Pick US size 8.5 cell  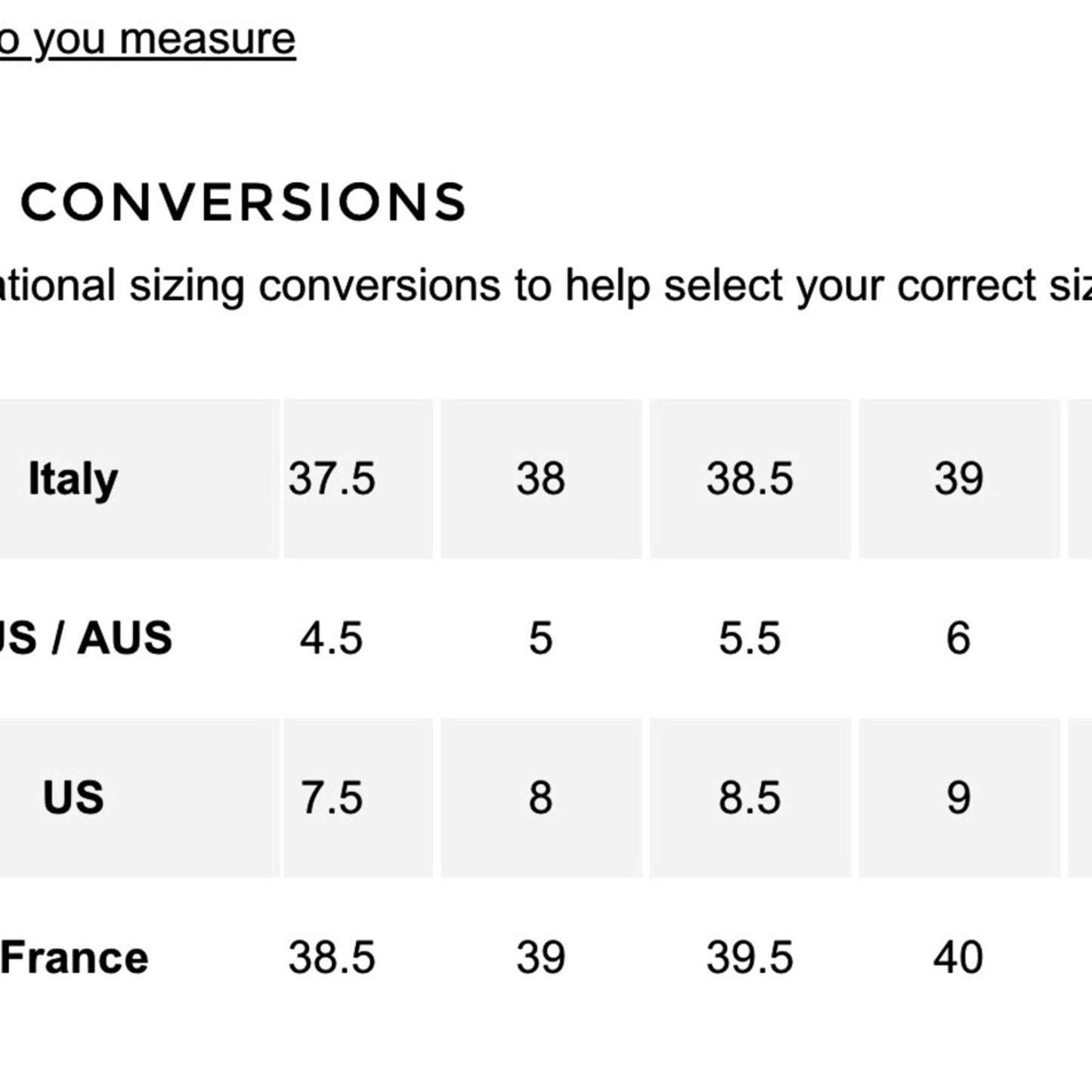[750, 798]
